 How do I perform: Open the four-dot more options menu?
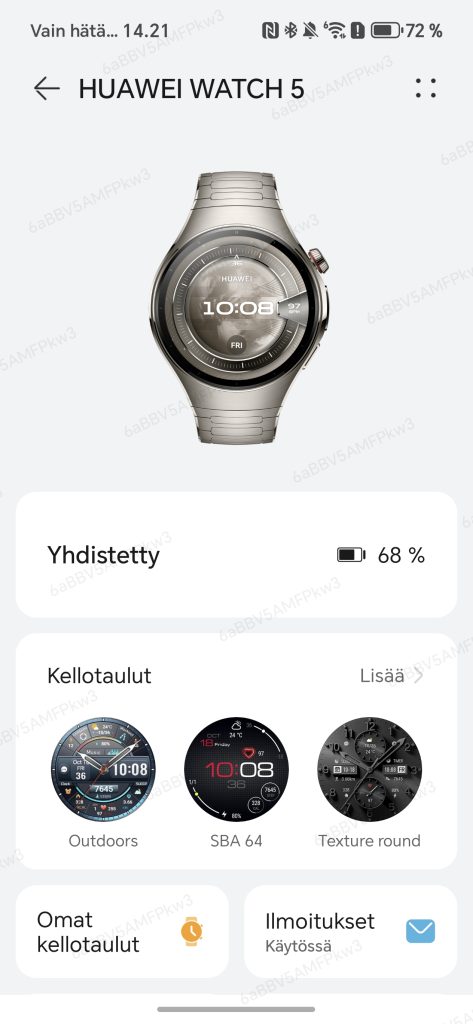point(425,88)
